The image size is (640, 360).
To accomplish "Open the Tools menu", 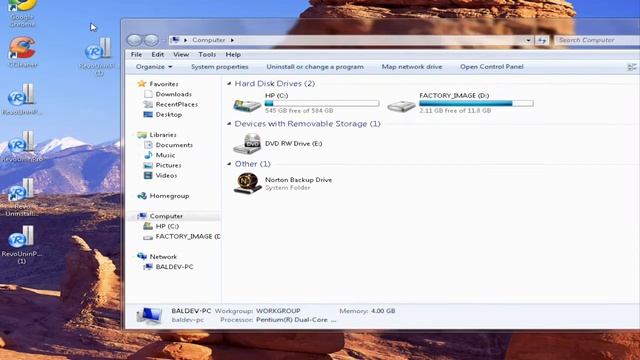I will 207,54.
